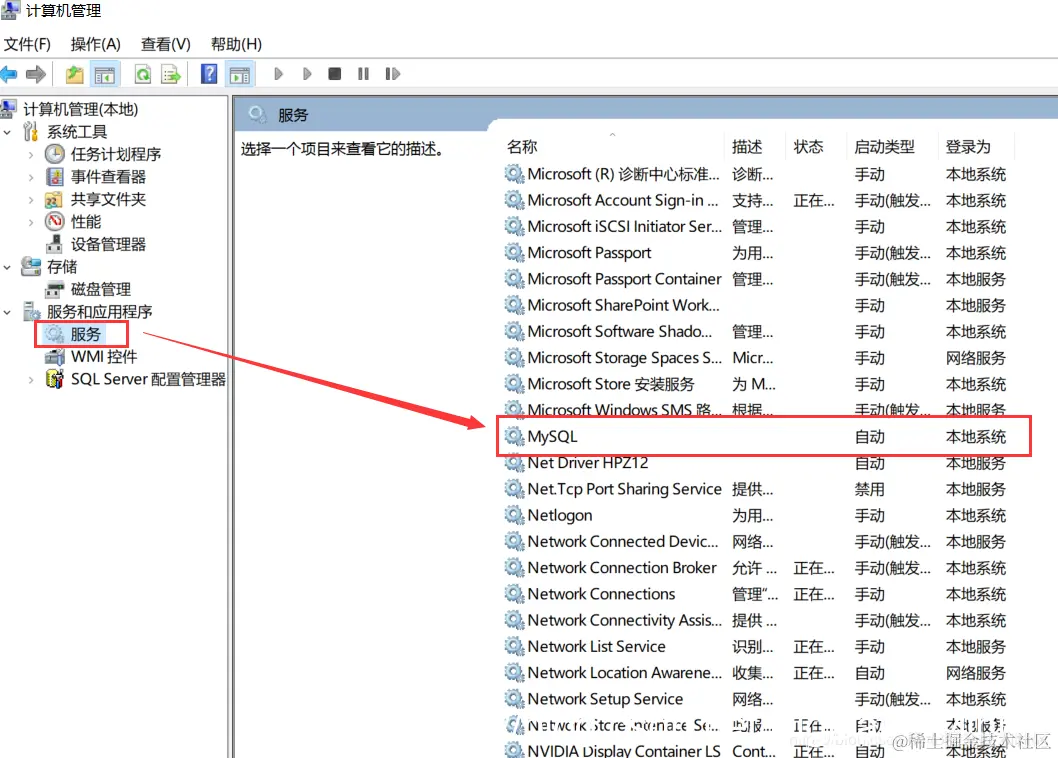Viewport: 1058px width, 758px height.
Task: Open the 操作(A) menu
Action: click(x=96, y=45)
